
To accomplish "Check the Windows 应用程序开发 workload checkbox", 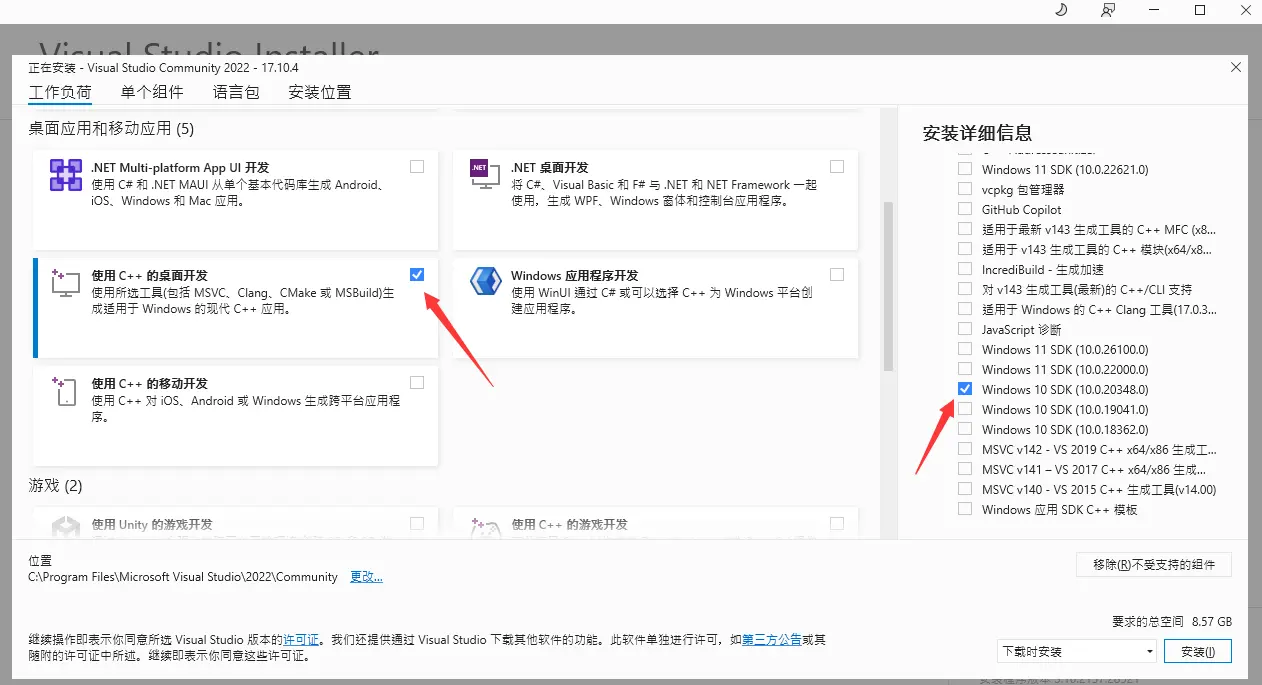I will (837, 274).
